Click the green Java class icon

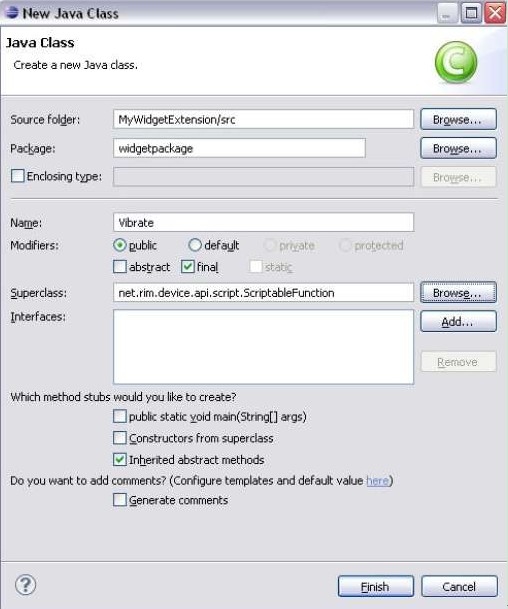pyautogui.click(x=456, y=62)
